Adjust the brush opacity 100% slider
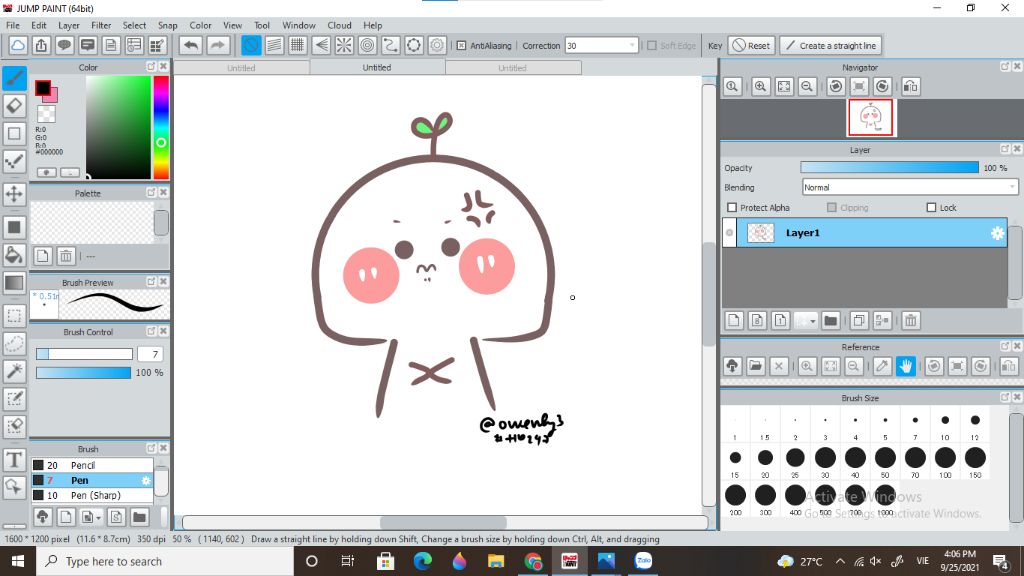This screenshot has width=1024, height=576. click(83, 372)
